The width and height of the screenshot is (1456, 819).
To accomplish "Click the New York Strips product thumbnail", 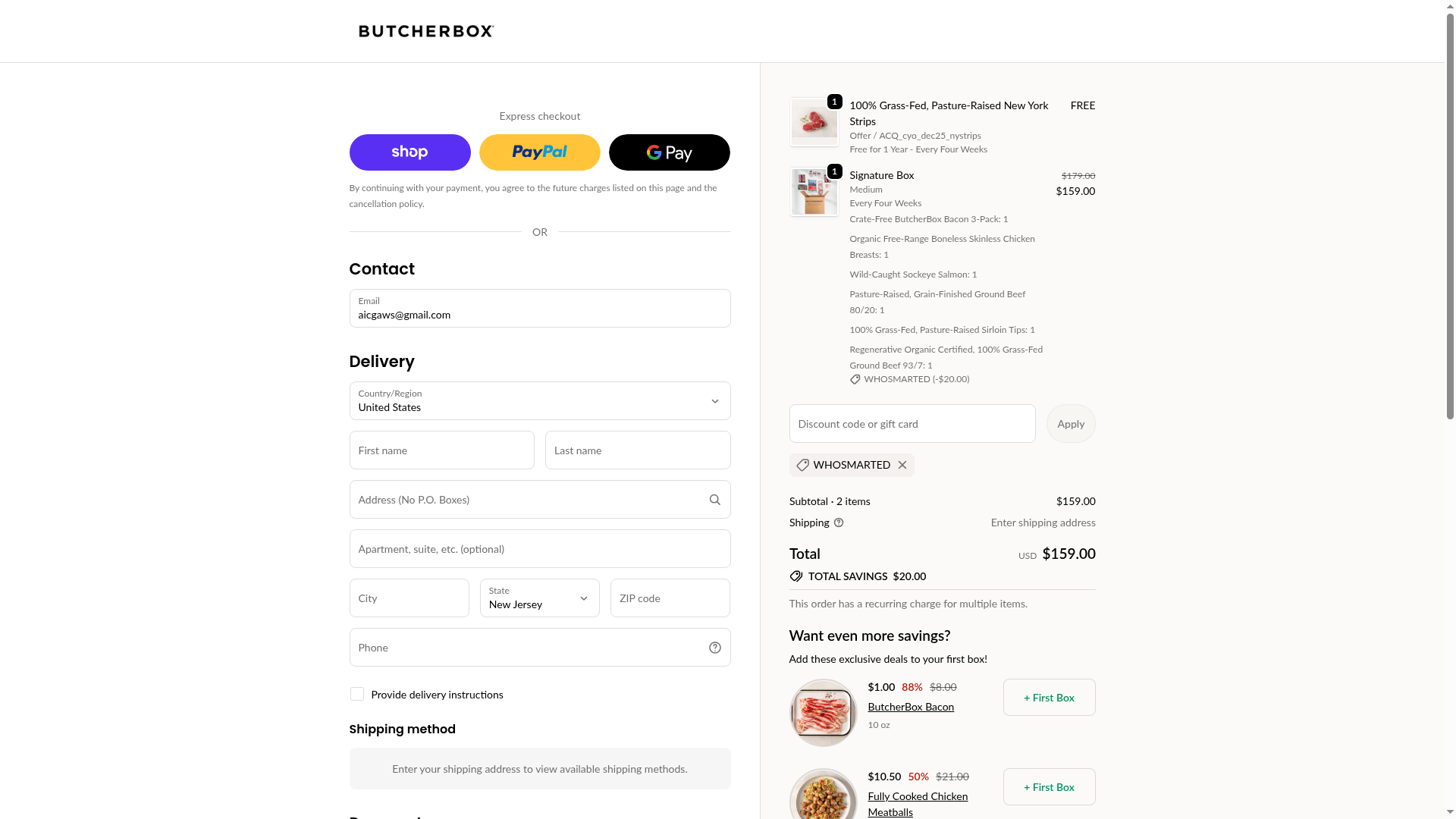I will coord(814,122).
